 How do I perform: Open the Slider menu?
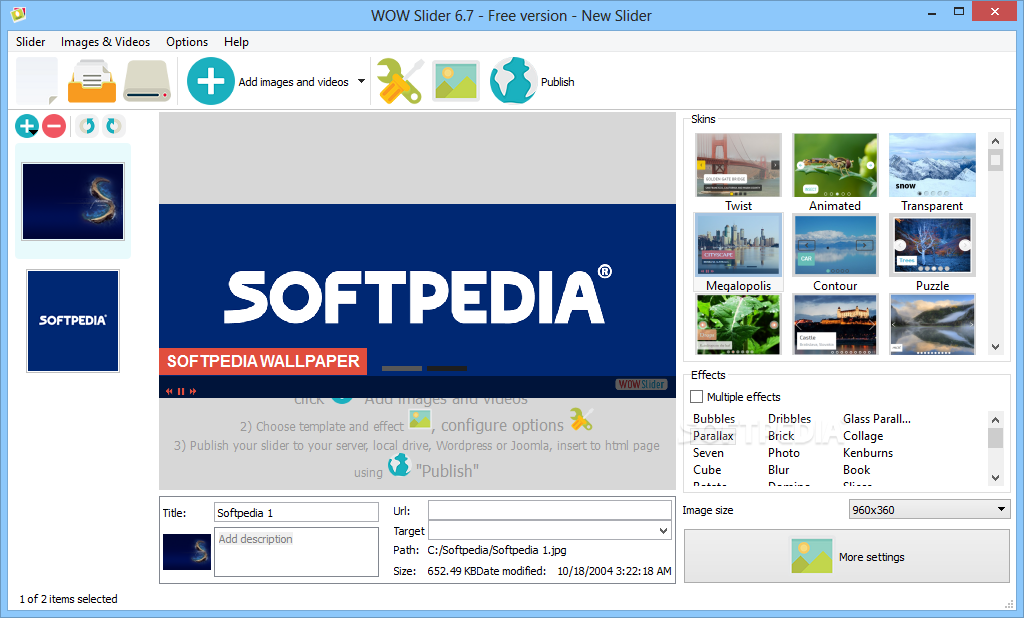coord(31,41)
